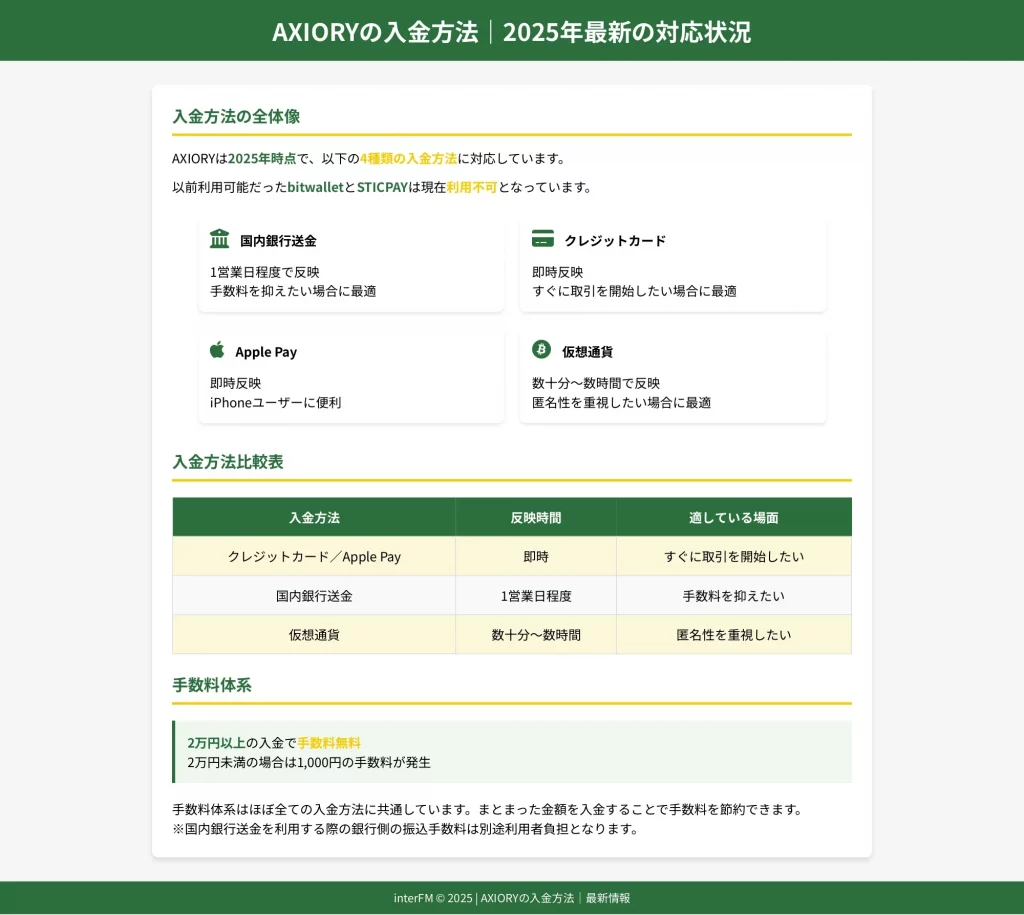Click the Apple logo icon
1024x915 pixels.
pos(217,350)
